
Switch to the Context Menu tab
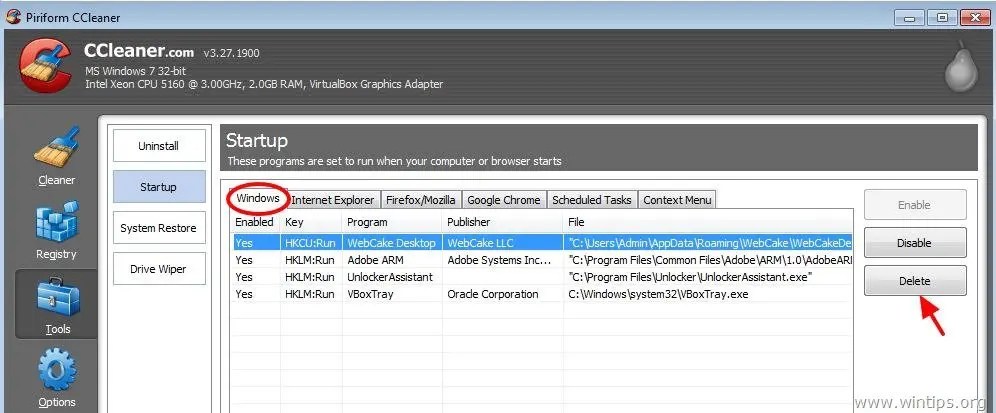click(x=677, y=200)
